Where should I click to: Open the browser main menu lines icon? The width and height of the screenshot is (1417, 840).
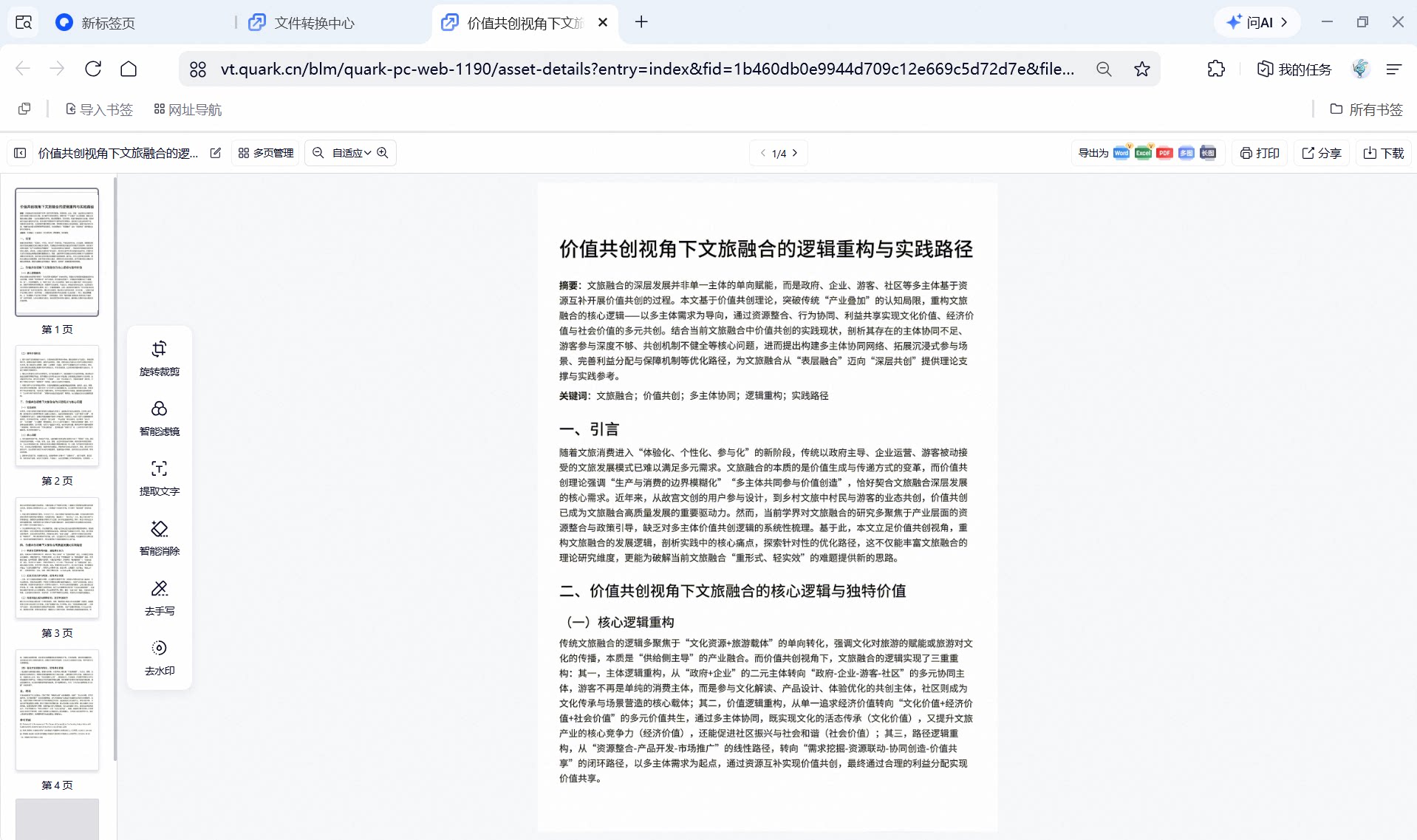click(x=1393, y=69)
